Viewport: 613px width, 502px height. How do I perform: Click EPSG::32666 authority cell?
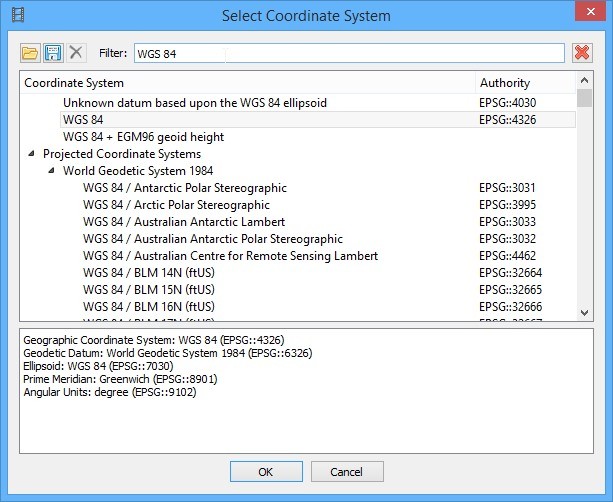click(x=511, y=307)
